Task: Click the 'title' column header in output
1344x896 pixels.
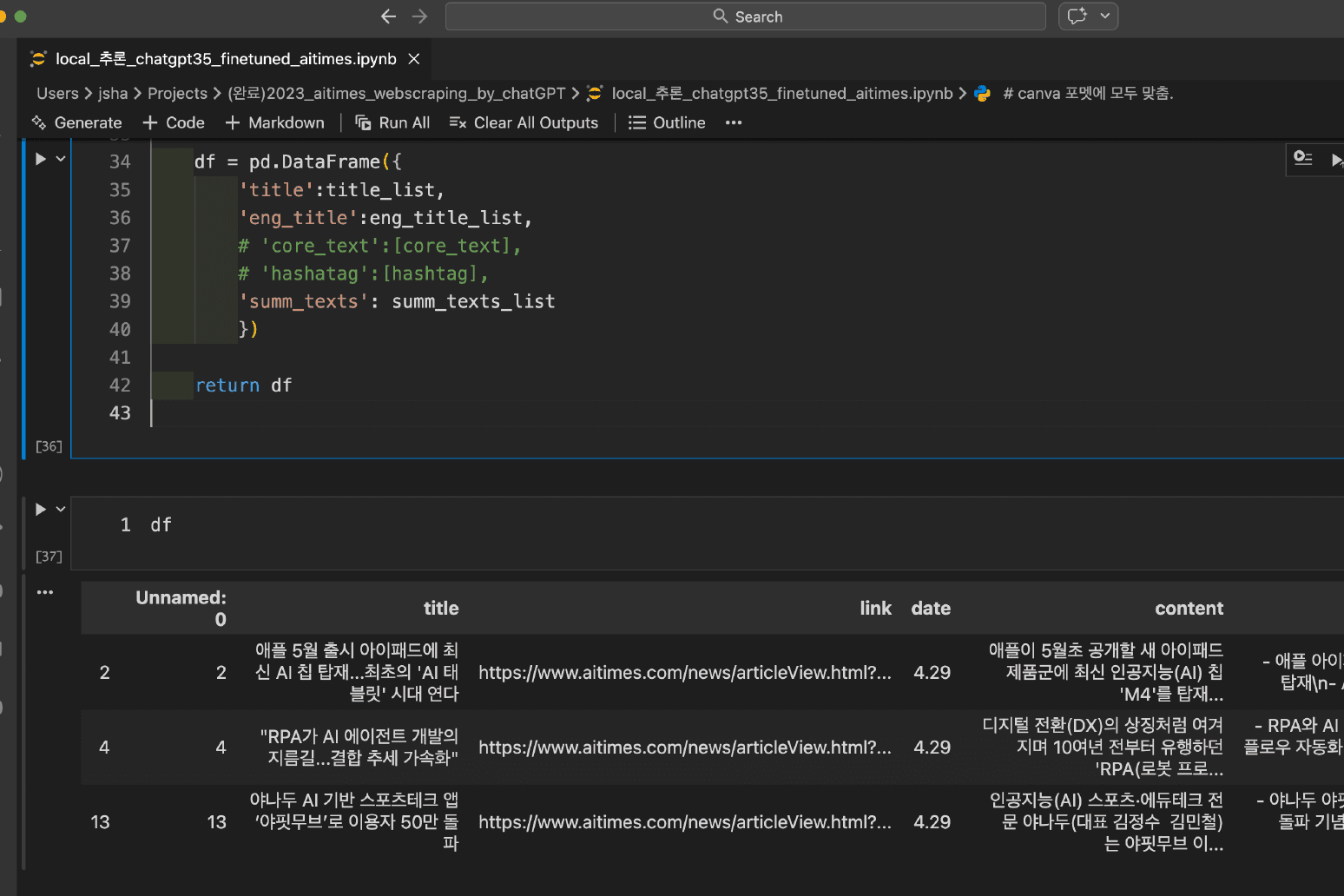Action: [441, 609]
